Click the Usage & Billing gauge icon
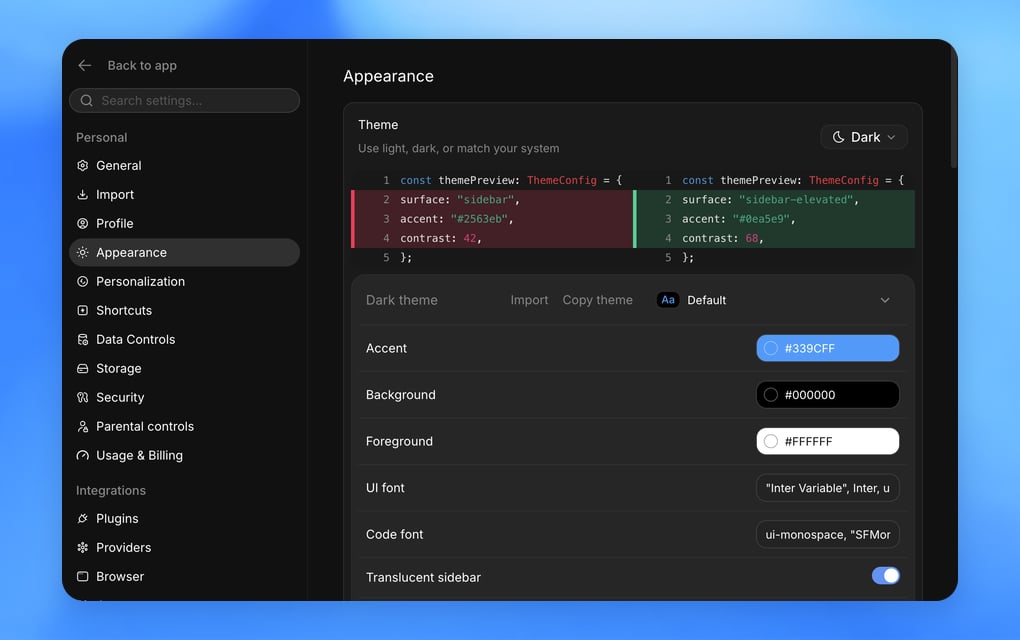1020x640 pixels. 83,455
